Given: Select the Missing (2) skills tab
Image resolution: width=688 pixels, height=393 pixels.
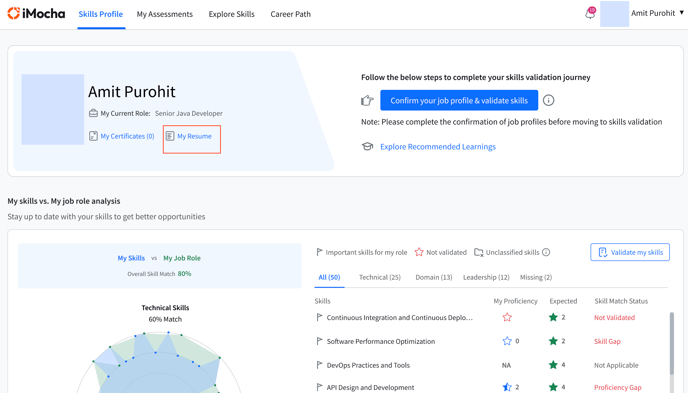Looking at the screenshot, I should pyautogui.click(x=536, y=277).
